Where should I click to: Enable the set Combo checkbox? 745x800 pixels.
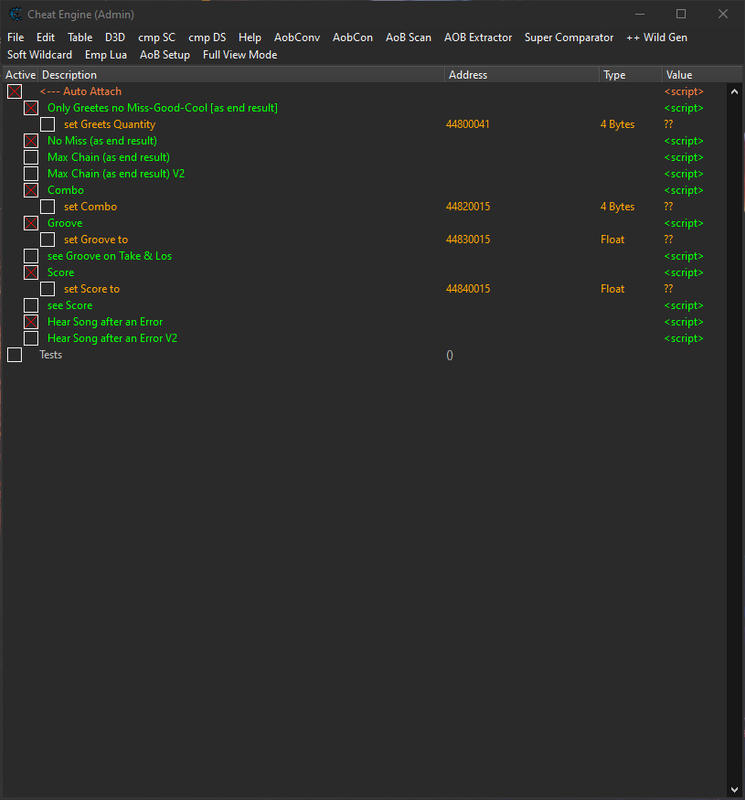(47, 207)
